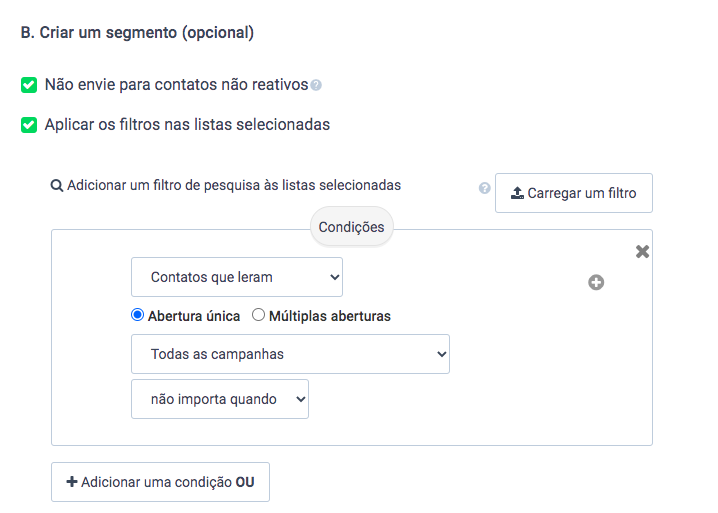The image size is (718, 513).
Task: Click the upload icon in Carregar um filtro
Action: (517, 193)
